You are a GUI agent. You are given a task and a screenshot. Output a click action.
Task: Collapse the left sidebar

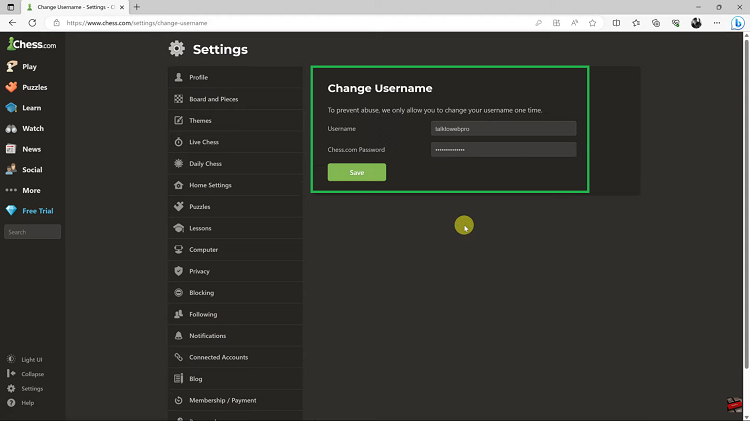pyautogui.click(x=25, y=374)
